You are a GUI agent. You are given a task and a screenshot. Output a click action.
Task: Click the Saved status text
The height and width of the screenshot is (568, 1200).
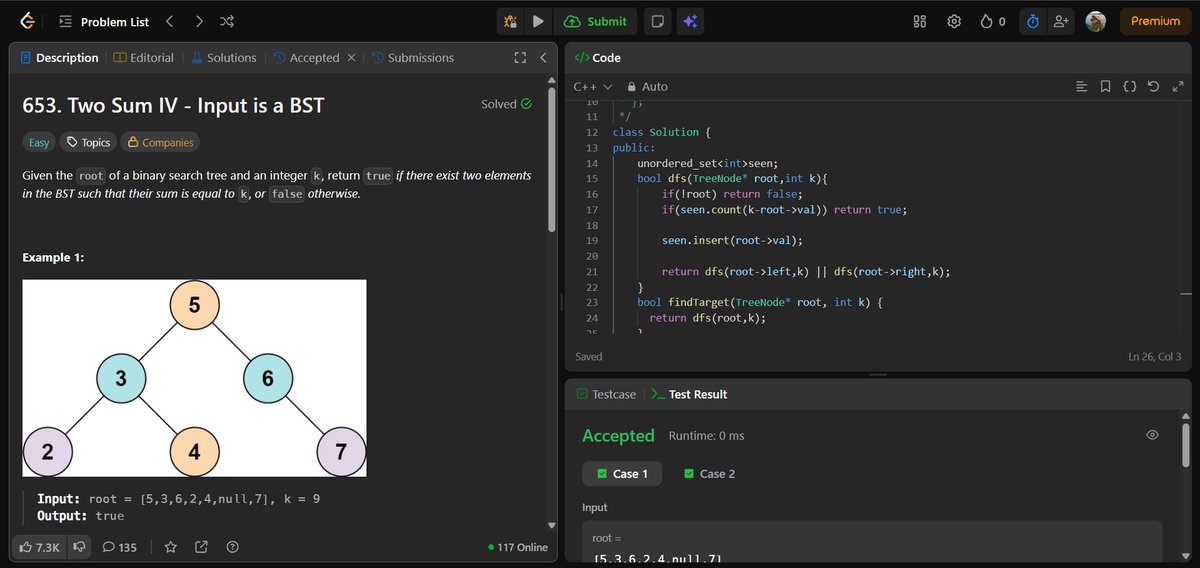[589, 356]
